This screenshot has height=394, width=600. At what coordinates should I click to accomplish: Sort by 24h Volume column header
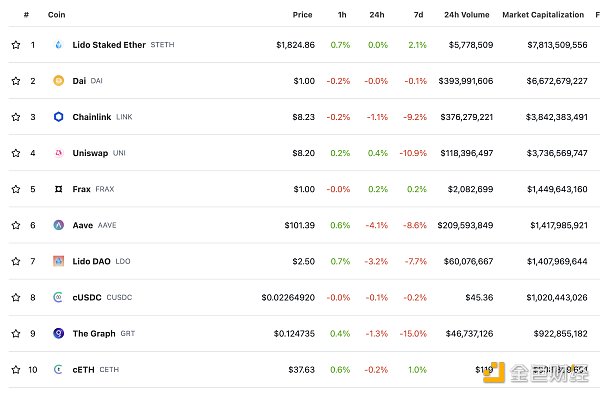pyautogui.click(x=466, y=15)
